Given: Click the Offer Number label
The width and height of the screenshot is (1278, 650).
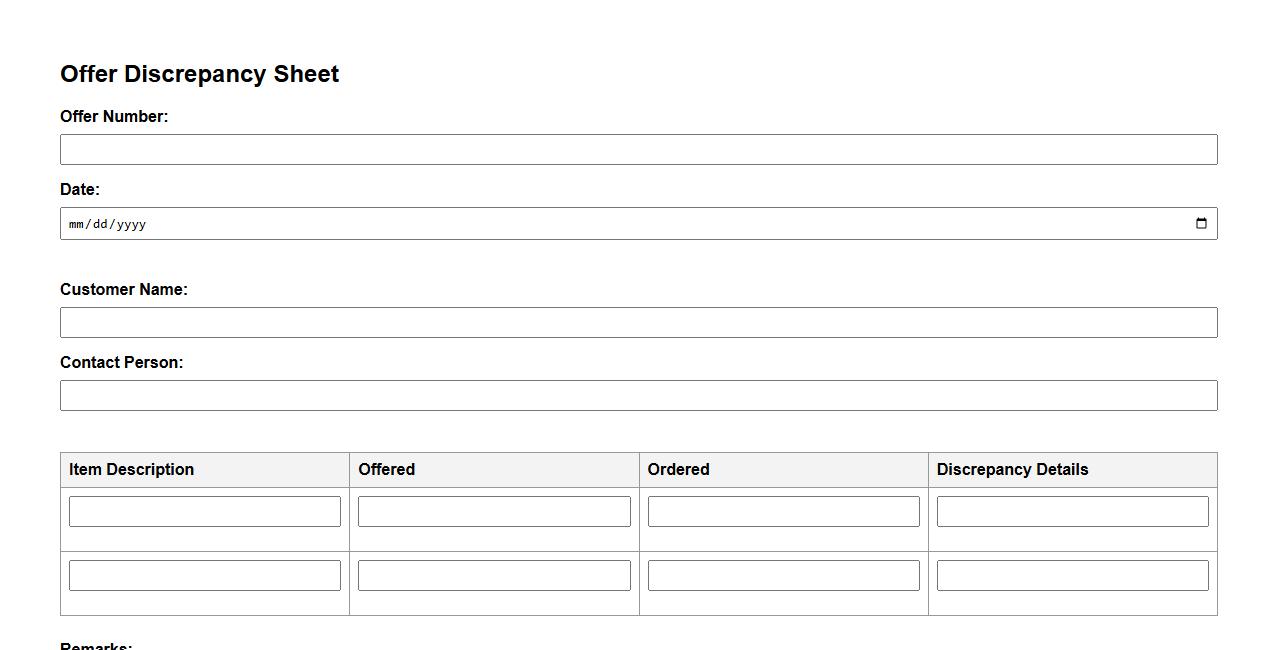Looking at the screenshot, I should (x=114, y=117).
